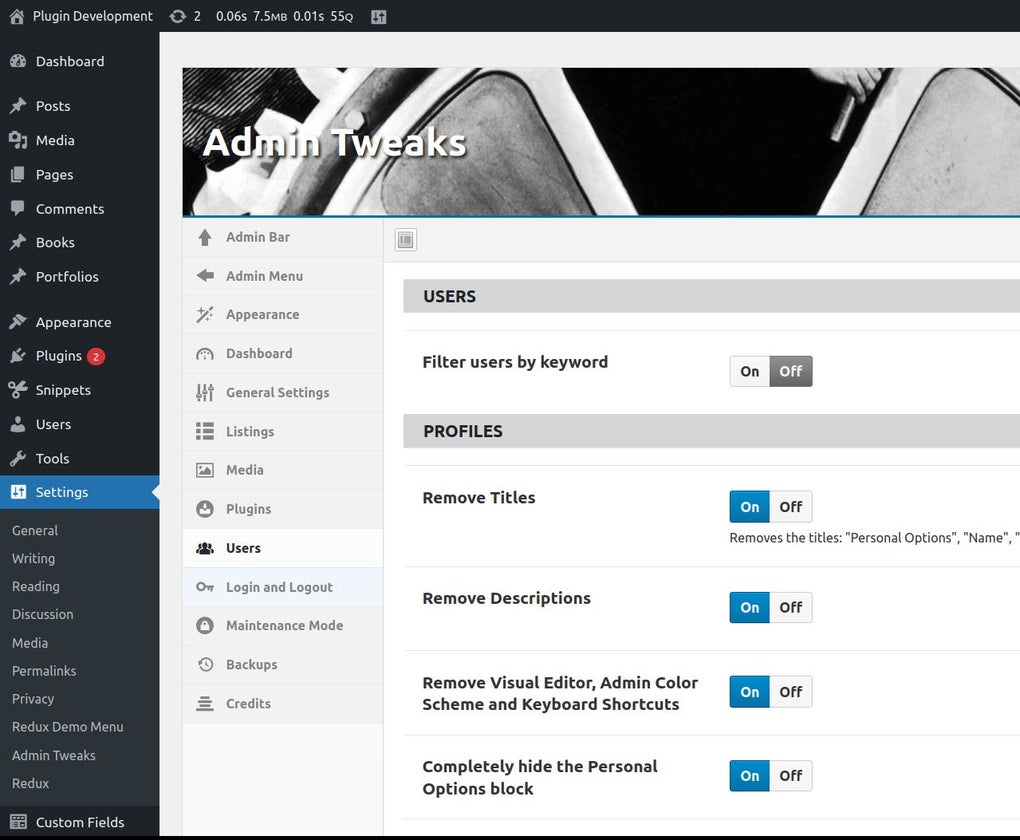Click the Media image icon in settings navigation
1020x840 pixels.
click(x=203, y=470)
